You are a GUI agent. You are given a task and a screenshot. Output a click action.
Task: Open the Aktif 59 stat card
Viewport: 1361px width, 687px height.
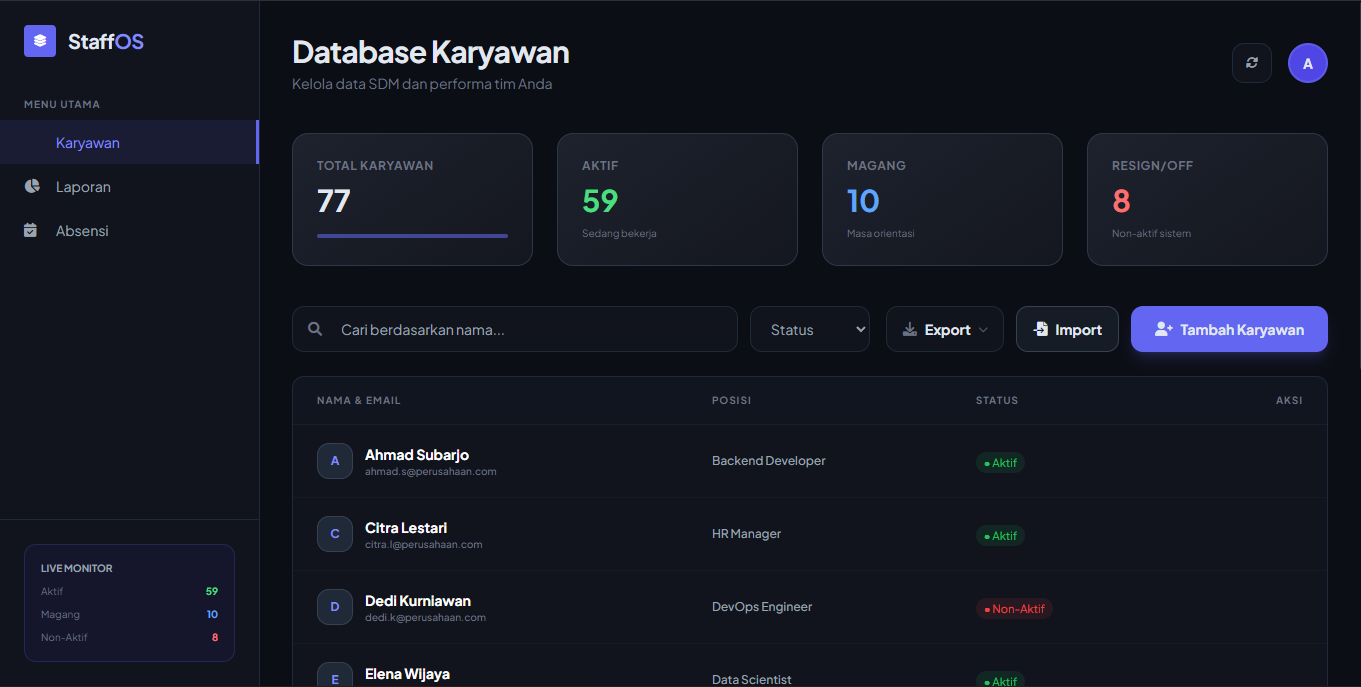coord(677,199)
